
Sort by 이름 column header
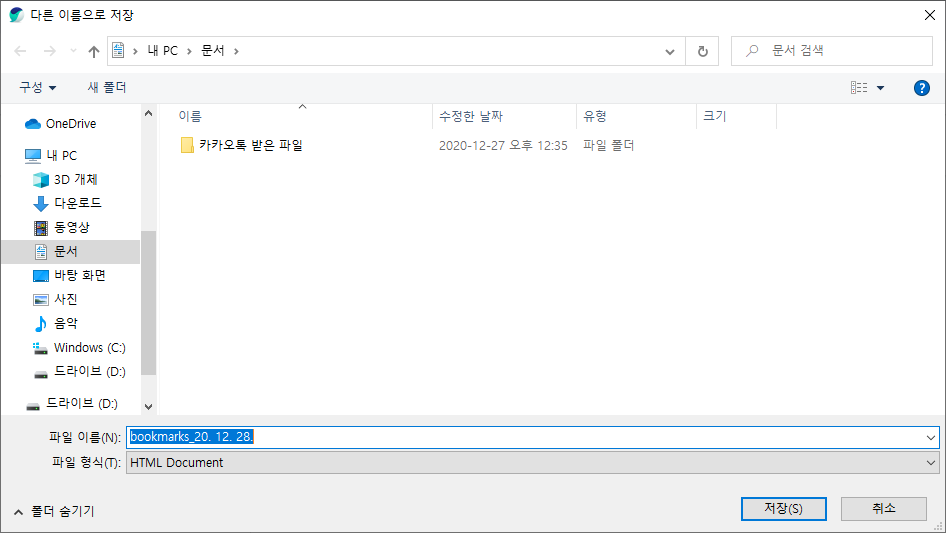[189, 116]
